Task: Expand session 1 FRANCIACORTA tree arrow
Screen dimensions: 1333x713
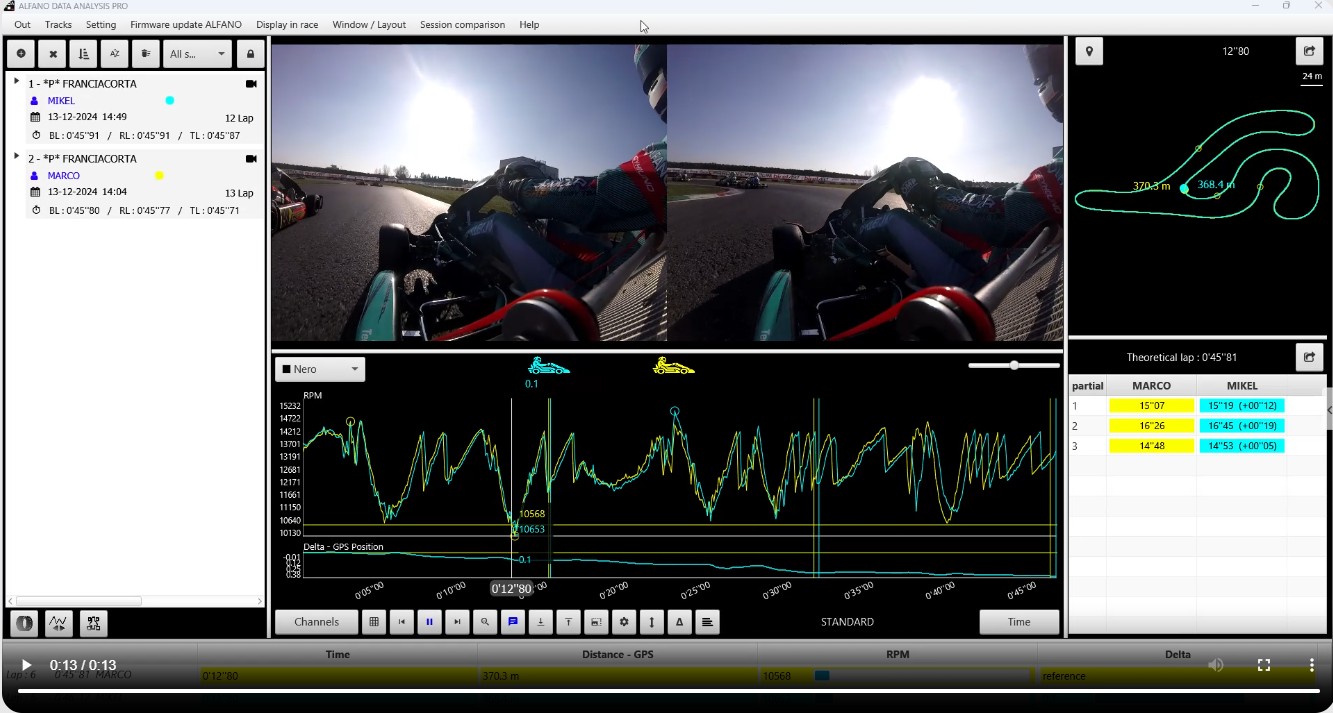Action: tap(16, 82)
